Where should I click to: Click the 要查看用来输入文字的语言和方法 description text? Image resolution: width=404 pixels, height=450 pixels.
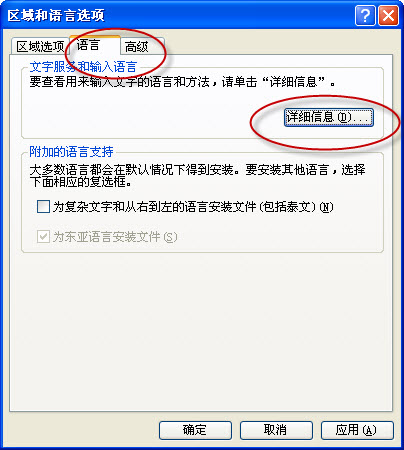(x=120, y=82)
